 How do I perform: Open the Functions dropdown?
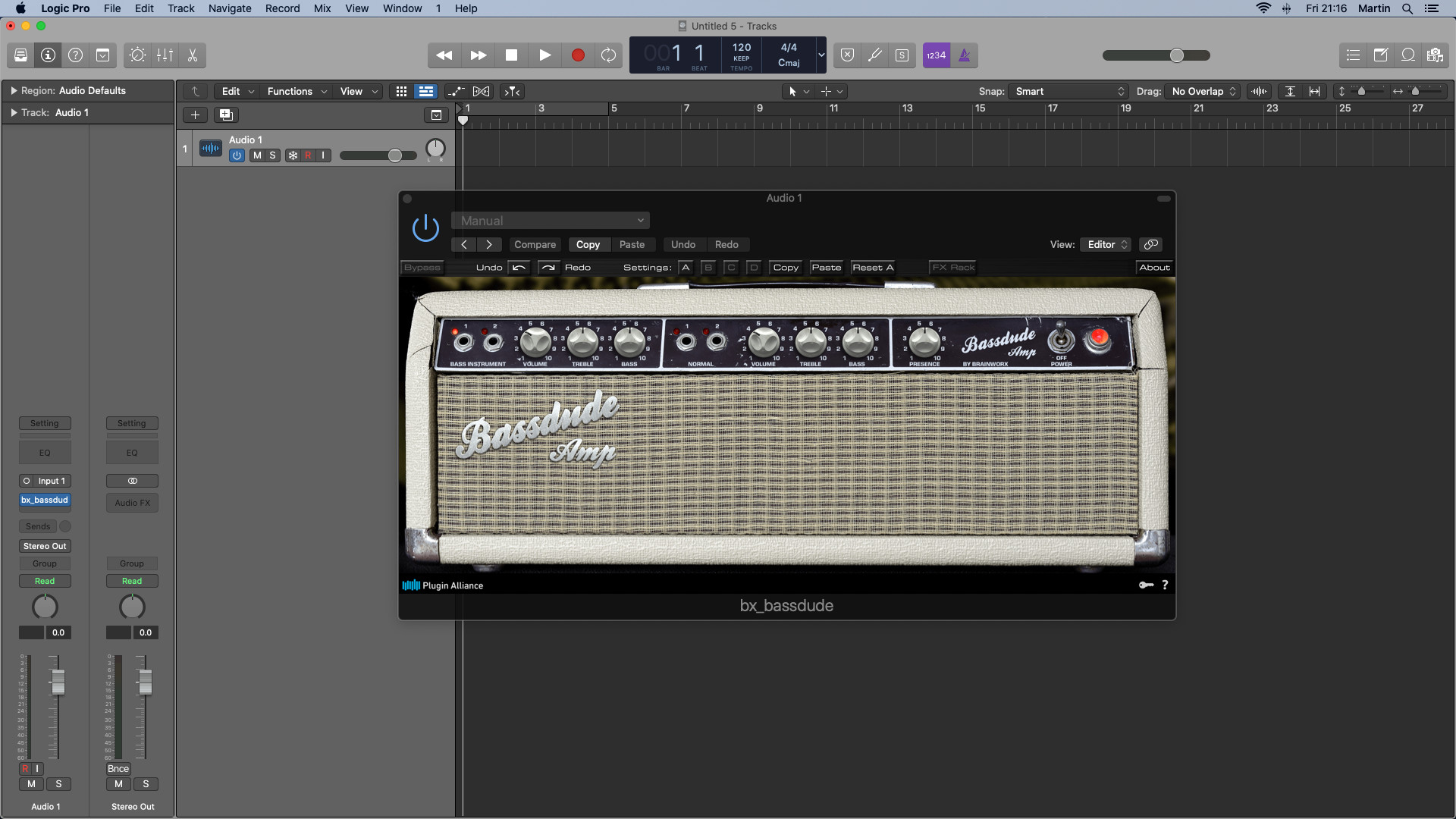[x=297, y=91]
